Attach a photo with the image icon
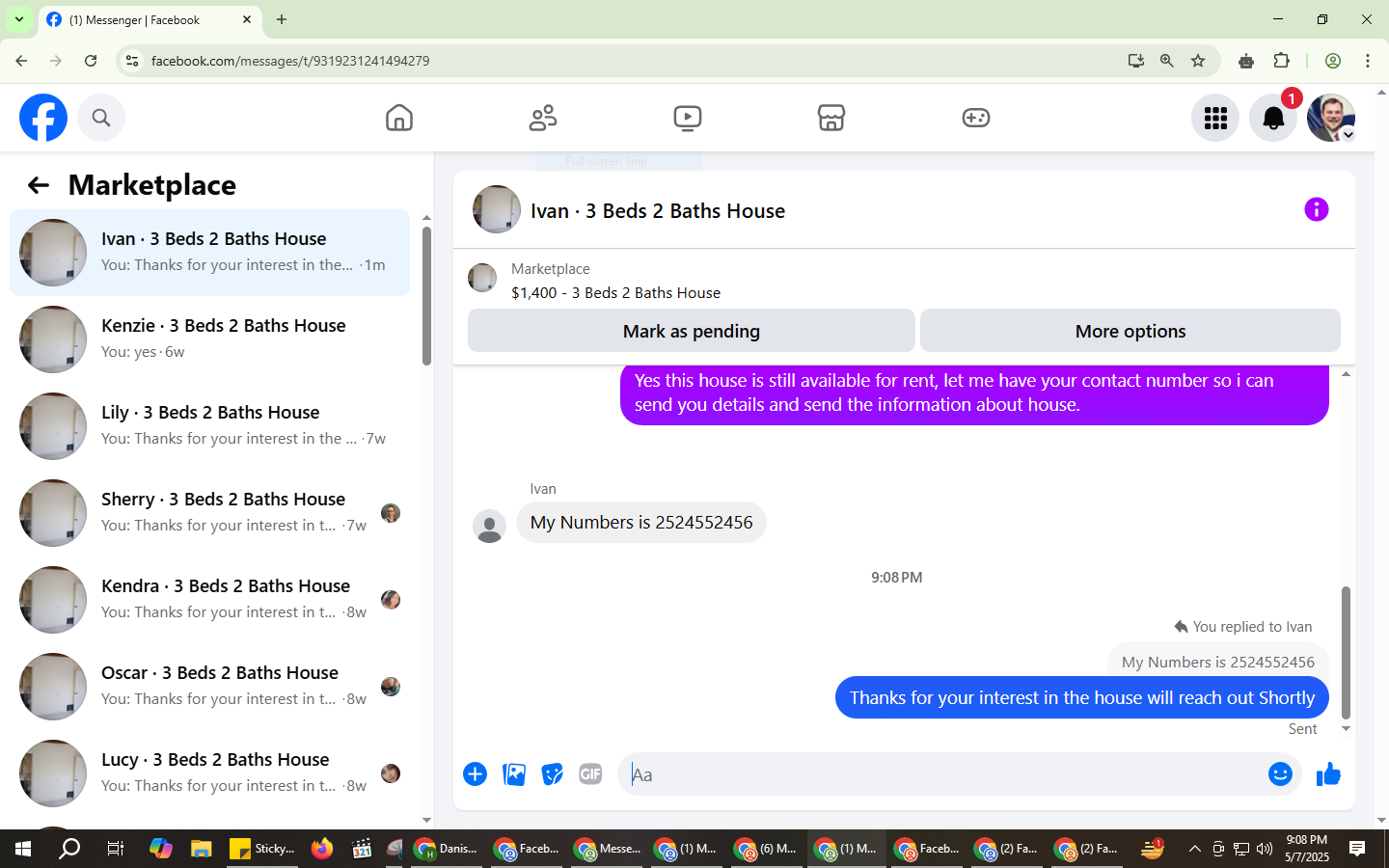 click(x=514, y=774)
